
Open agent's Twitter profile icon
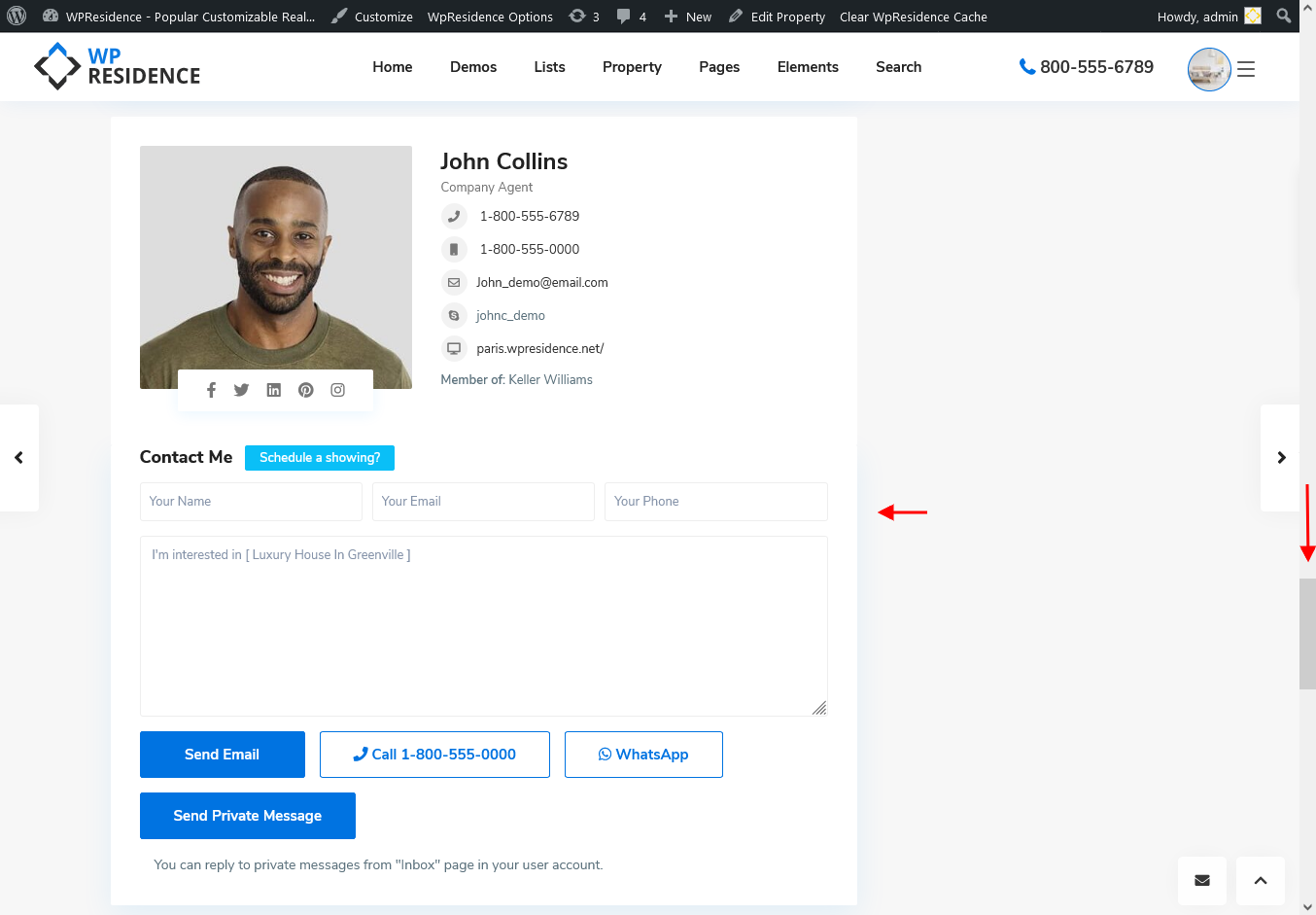[x=241, y=390]
